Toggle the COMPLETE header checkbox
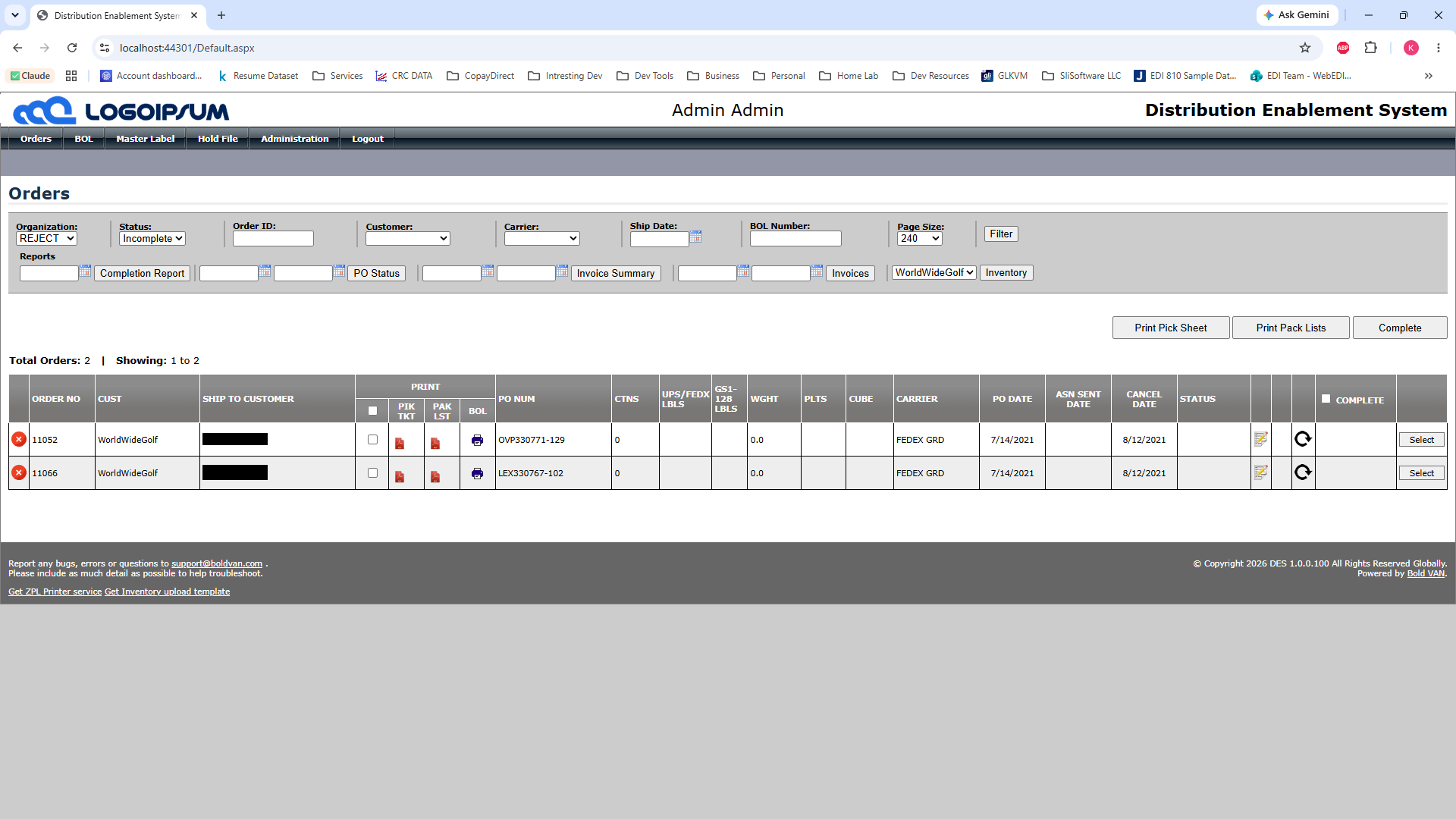1456x819 pixels. (x=1326, y=398)
